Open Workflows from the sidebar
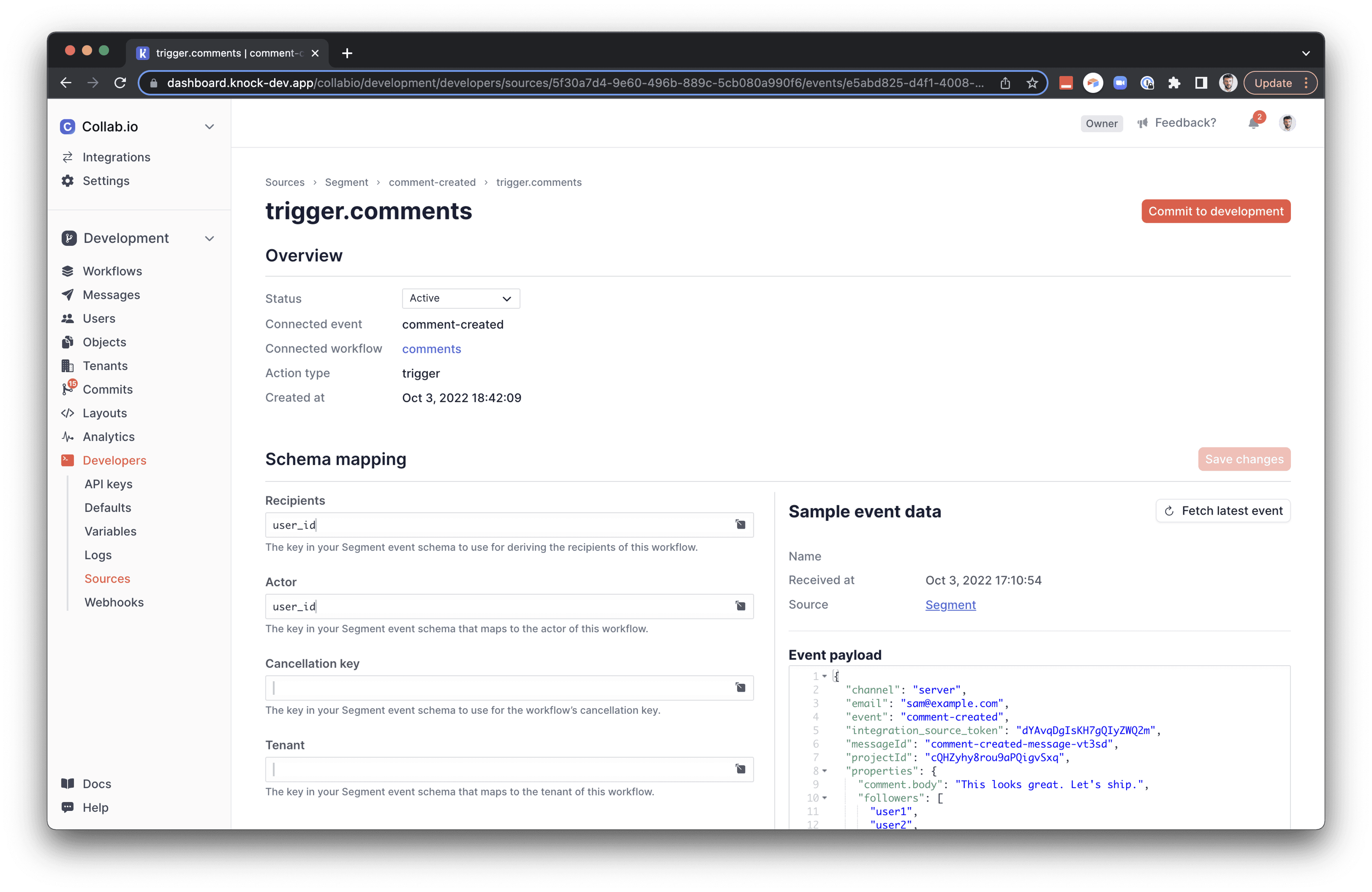 click(112, 271)
